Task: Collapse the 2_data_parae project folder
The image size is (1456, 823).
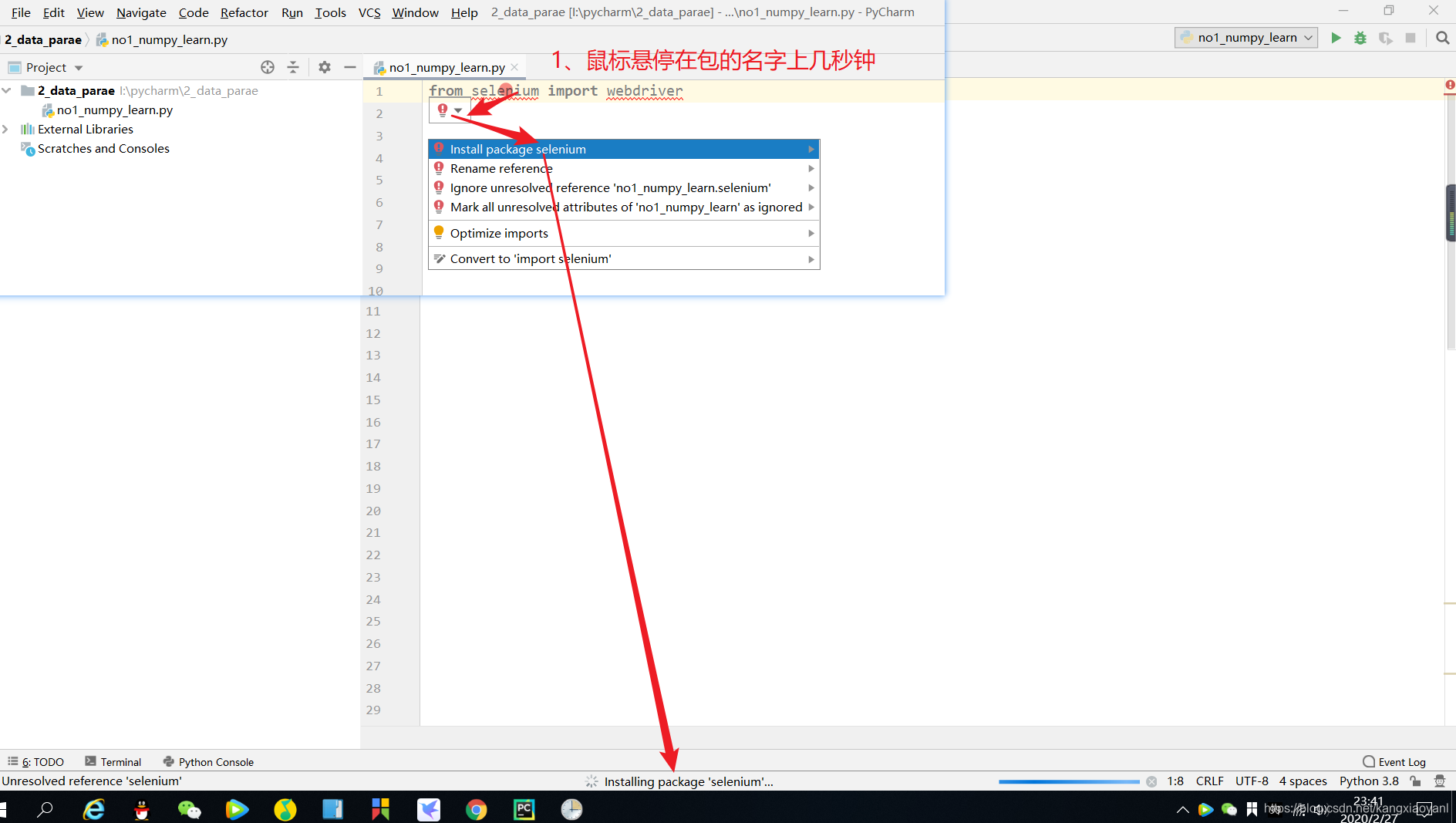Action: click(7, 90)
